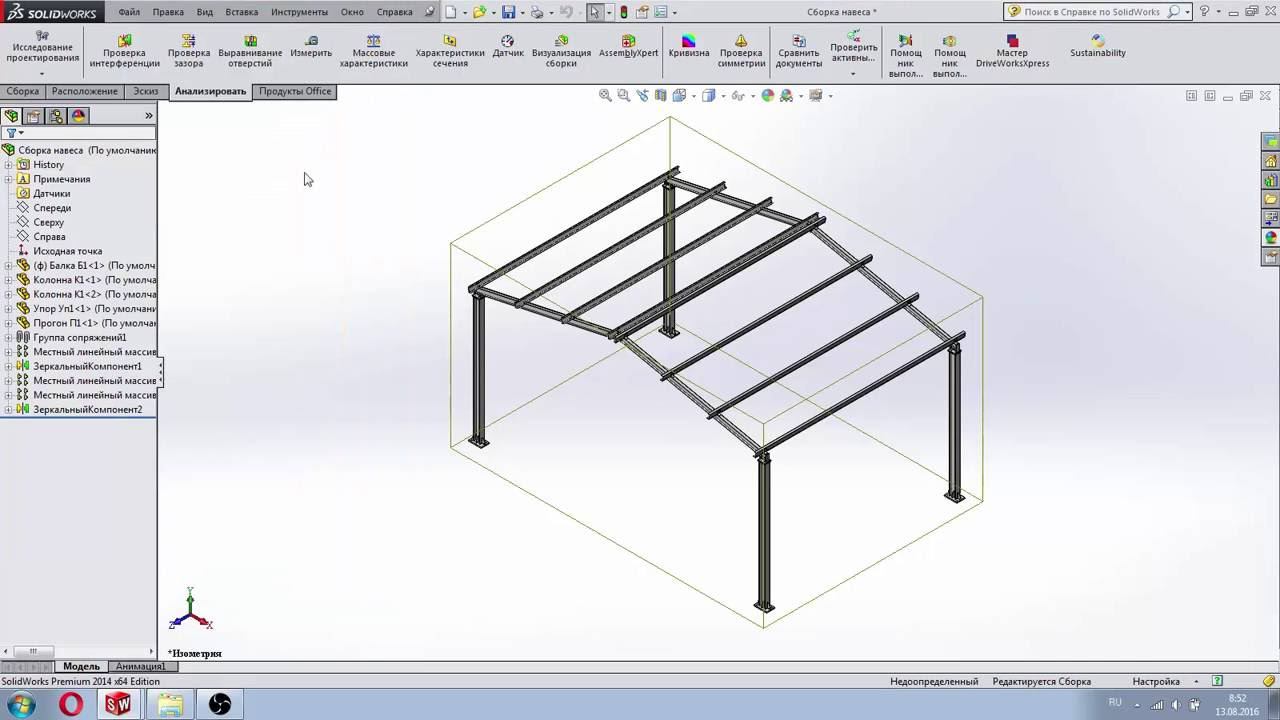Open the status bar Настройка units dropdown

coord(1197,682)
